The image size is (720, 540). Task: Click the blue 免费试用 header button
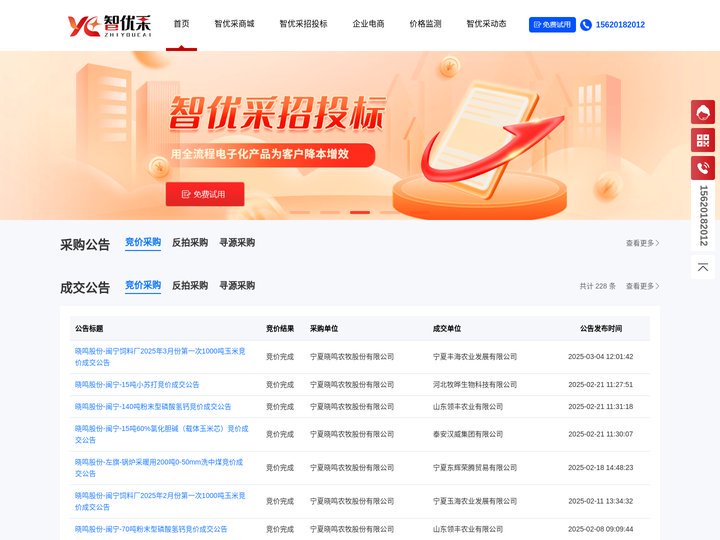552,25
